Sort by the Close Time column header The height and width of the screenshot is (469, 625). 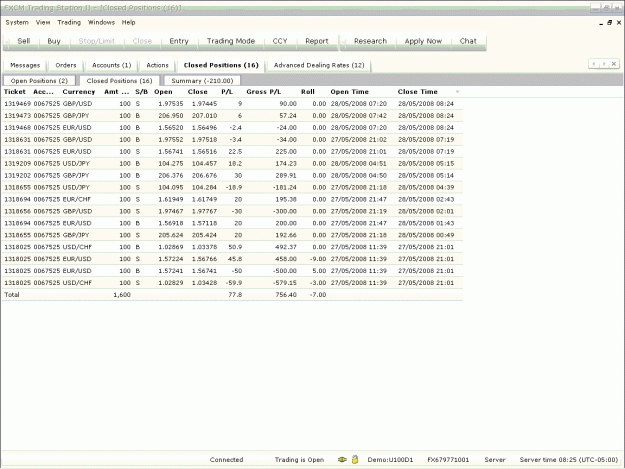[417, 92]
